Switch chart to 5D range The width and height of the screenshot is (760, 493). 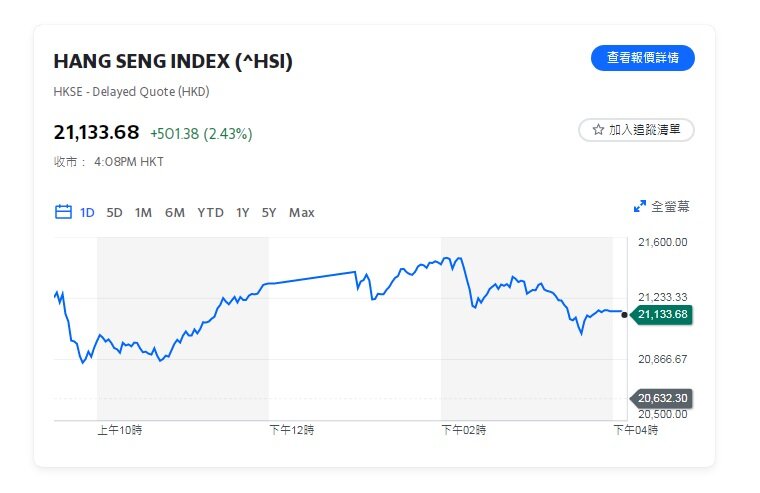coord(114,212)
